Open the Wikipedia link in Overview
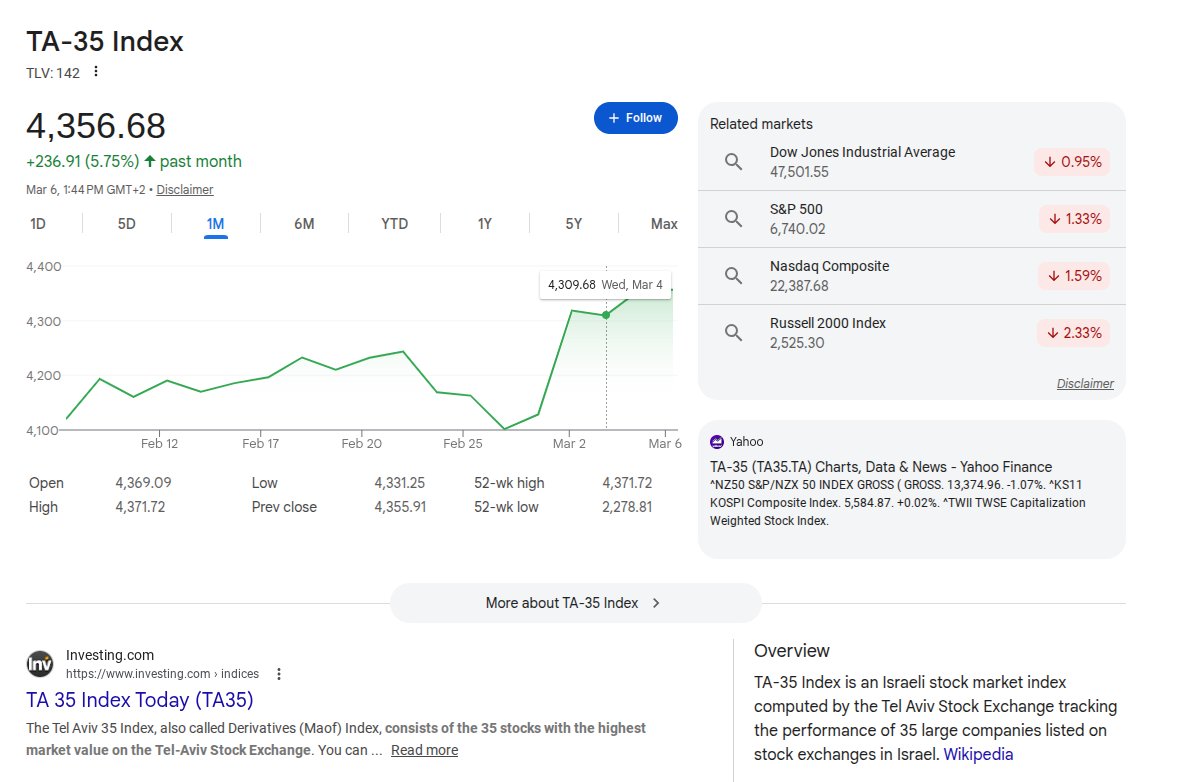 978,755
